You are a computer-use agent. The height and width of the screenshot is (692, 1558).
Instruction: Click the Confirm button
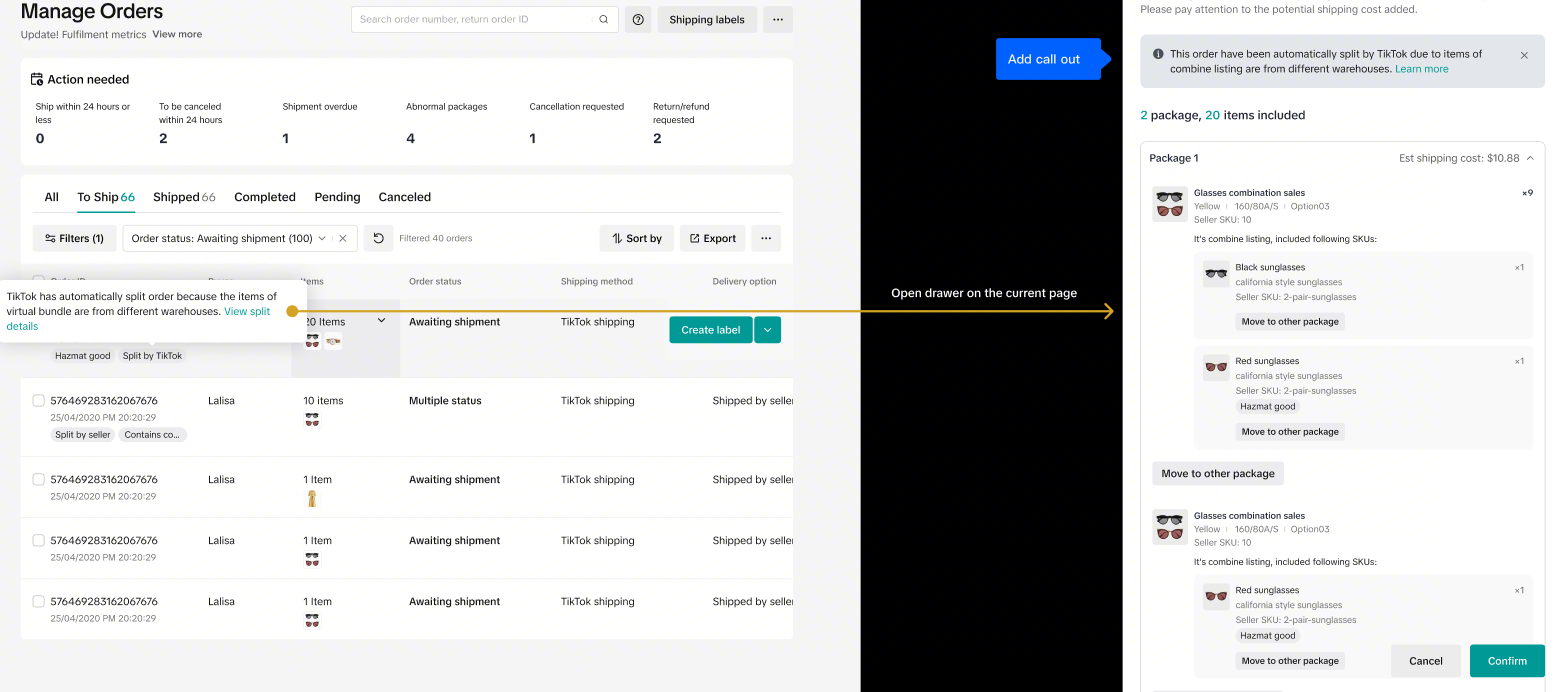1506,661
